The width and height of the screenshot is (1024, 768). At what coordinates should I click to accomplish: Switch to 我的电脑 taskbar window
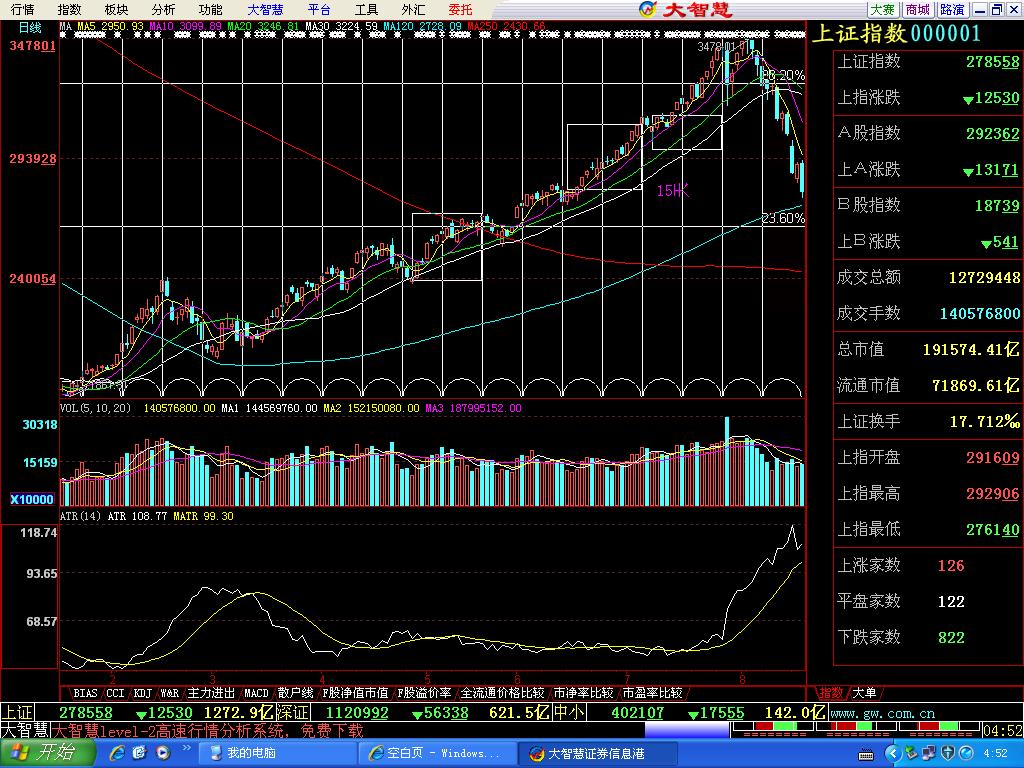click(277, 754)
